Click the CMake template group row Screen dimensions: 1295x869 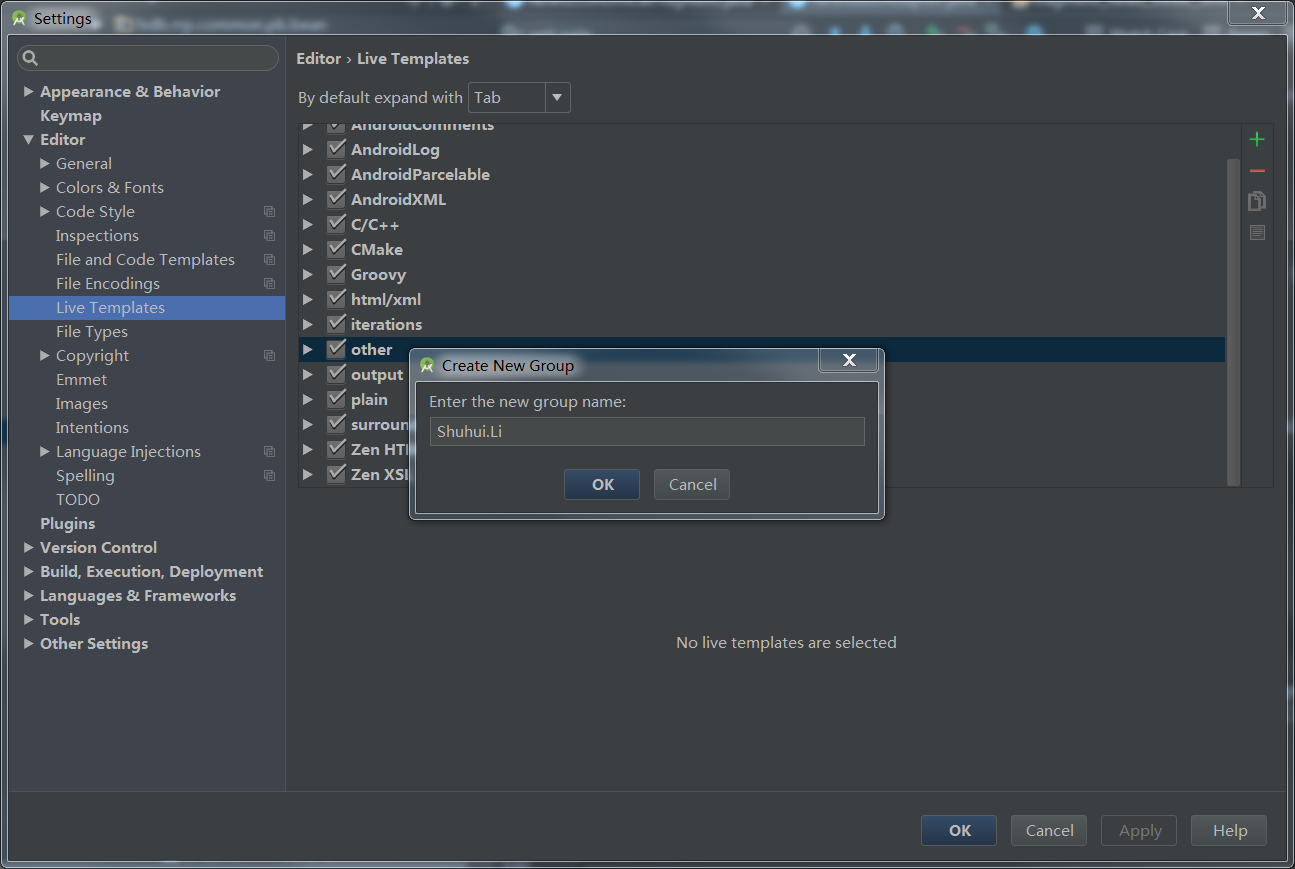point(762,249)
